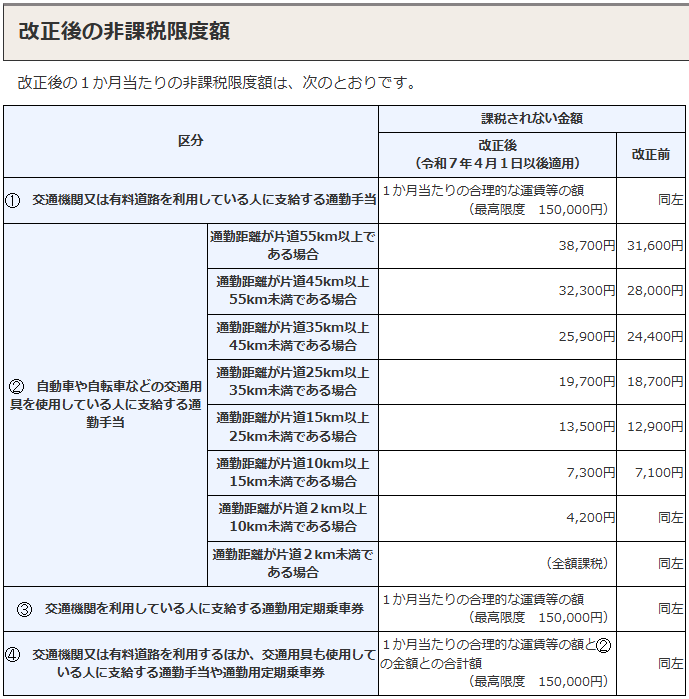This screenshot has width=689, height=699.
Task: Select the 改正前 column header
Action: (x=651, y=155)
